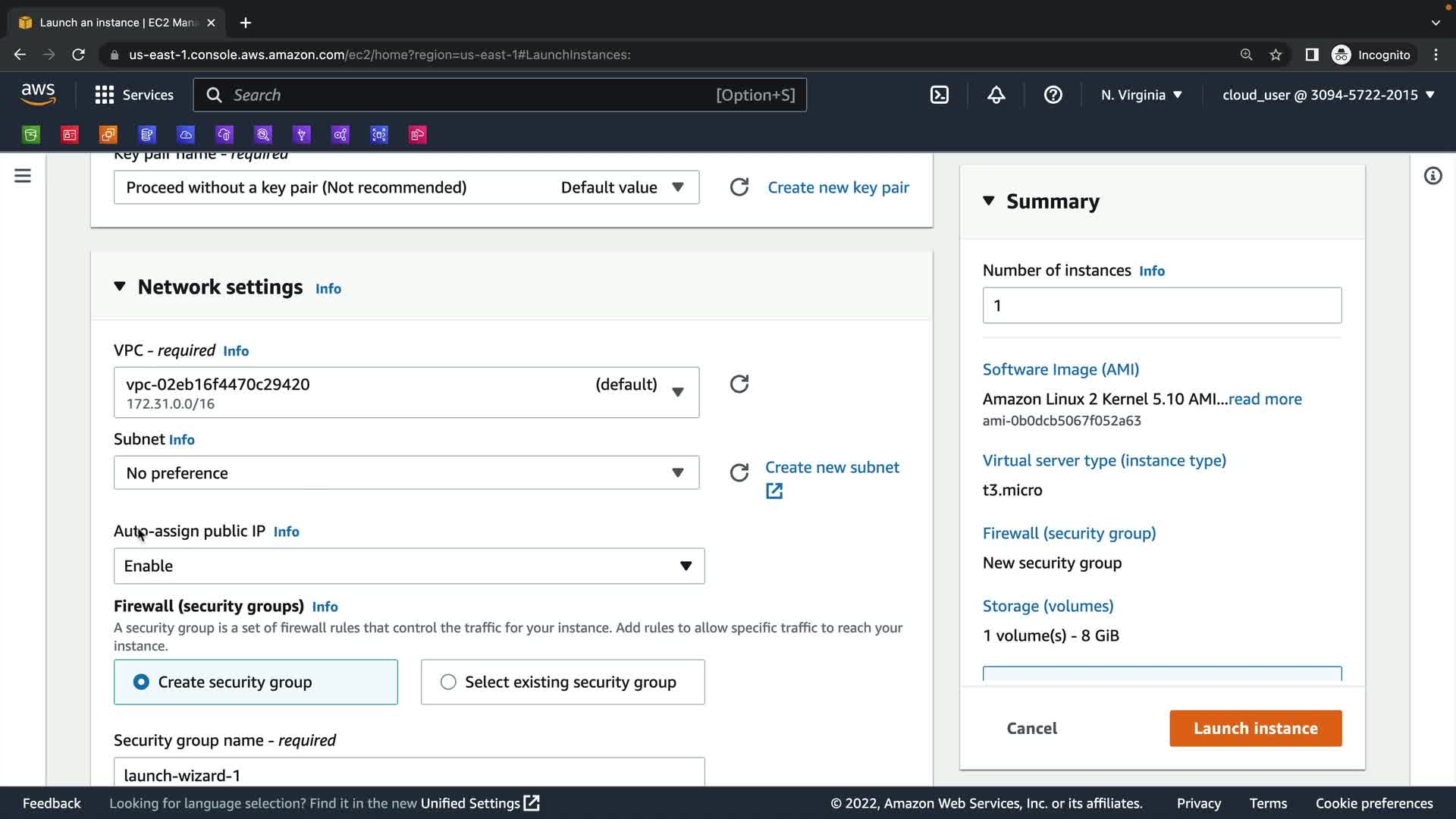
Task: Refresh the key pair list
Action: pos(739,187)
